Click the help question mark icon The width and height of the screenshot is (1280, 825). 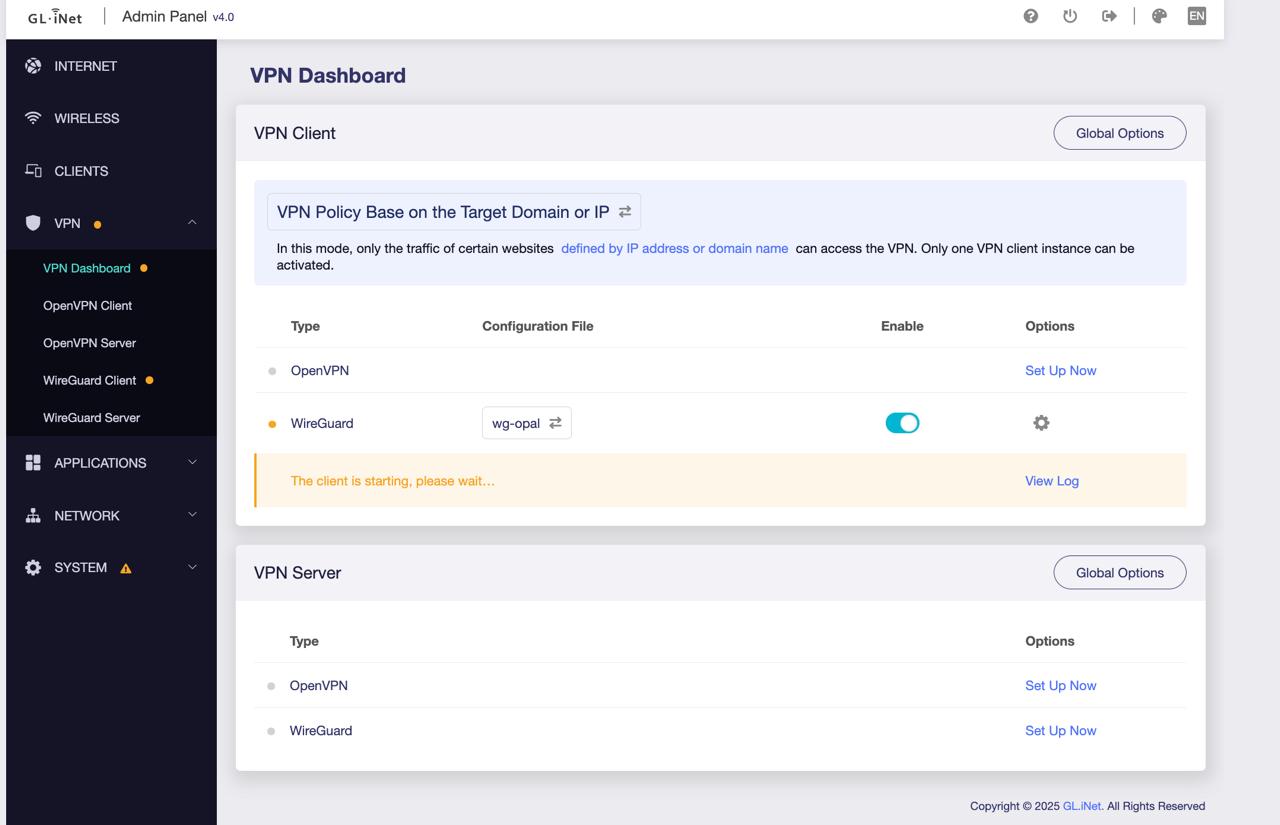click(x=1031, y=16)
